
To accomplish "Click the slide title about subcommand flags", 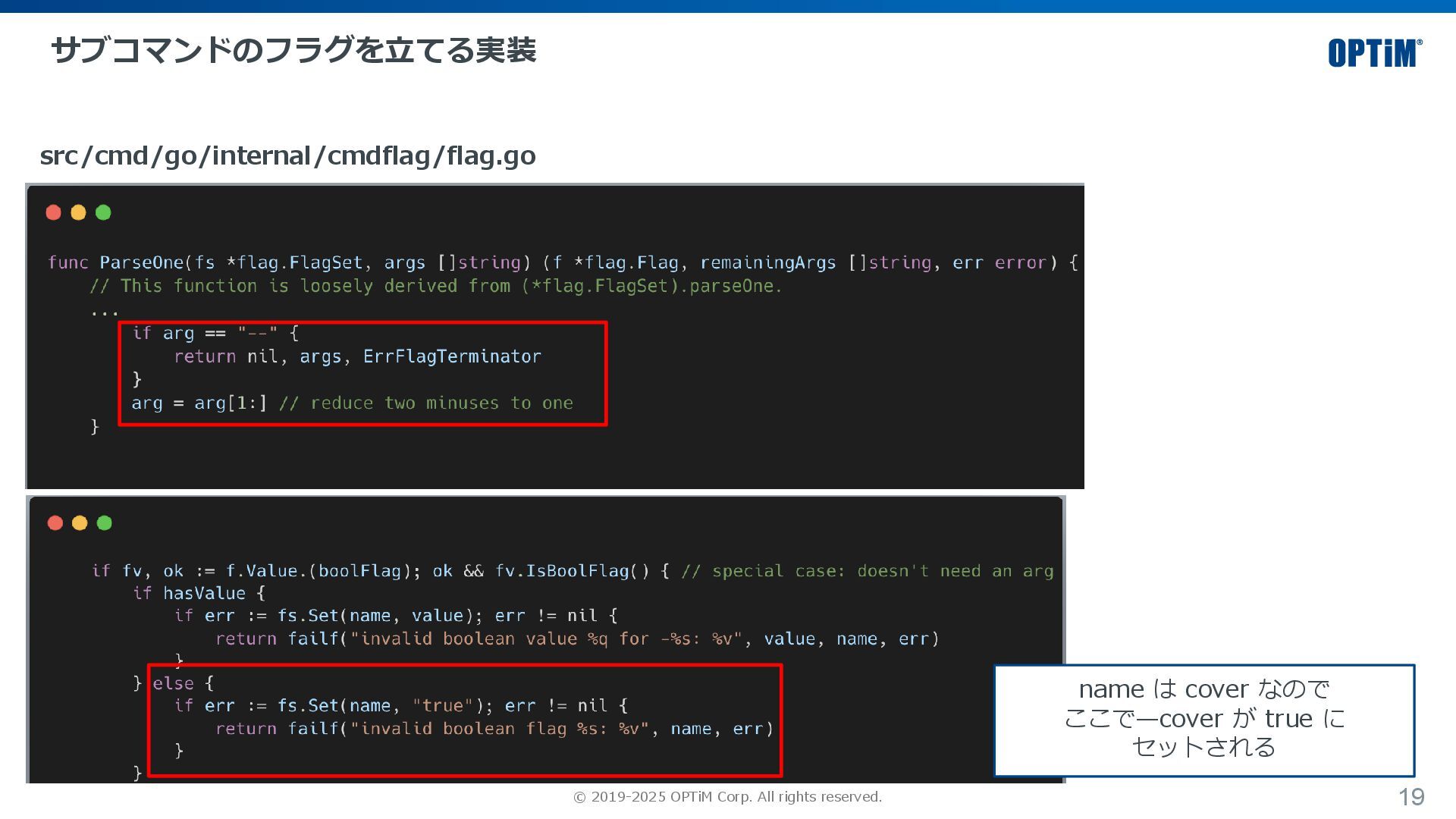I will (x=293, y=51).
